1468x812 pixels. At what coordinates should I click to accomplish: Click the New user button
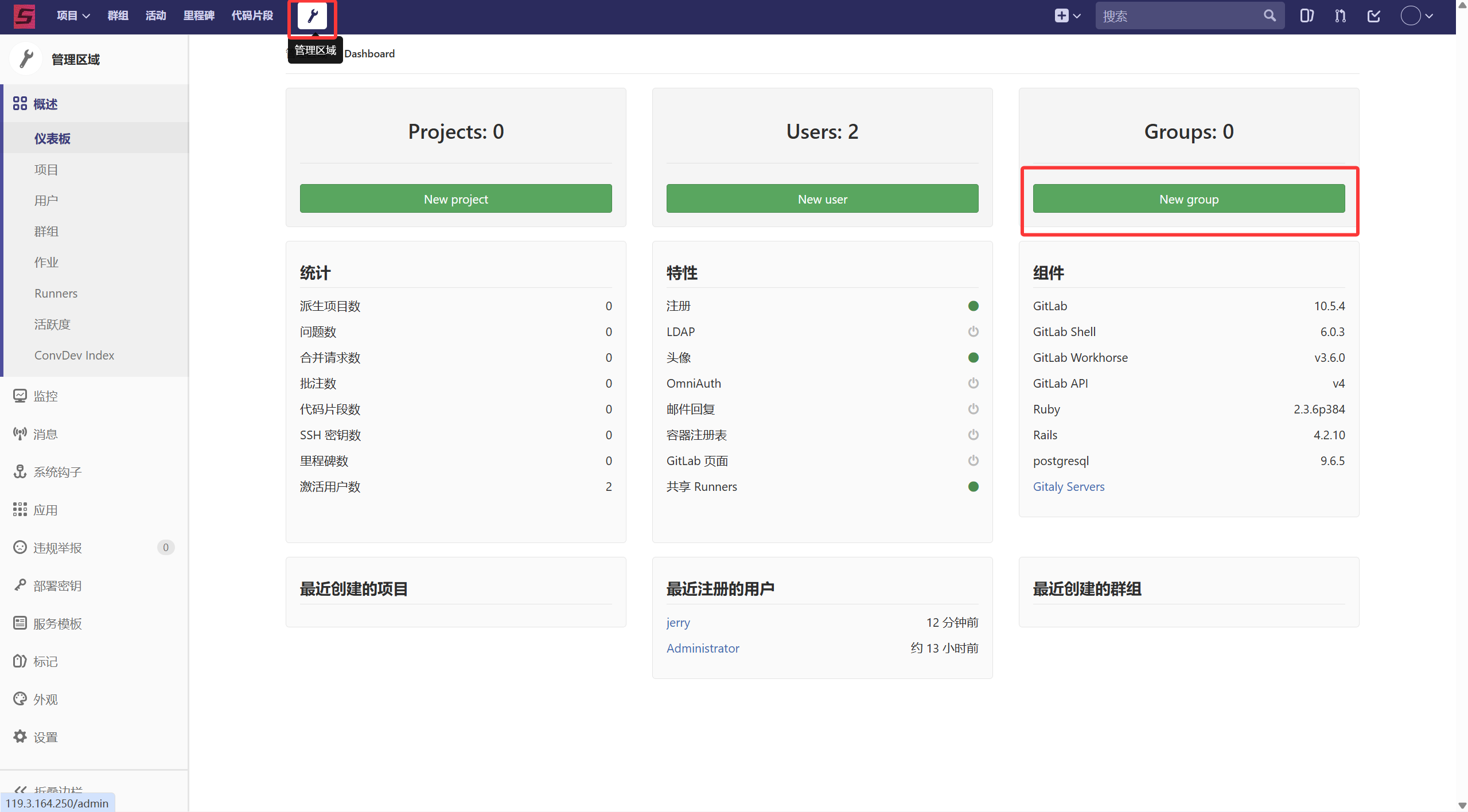coord(823,198)
